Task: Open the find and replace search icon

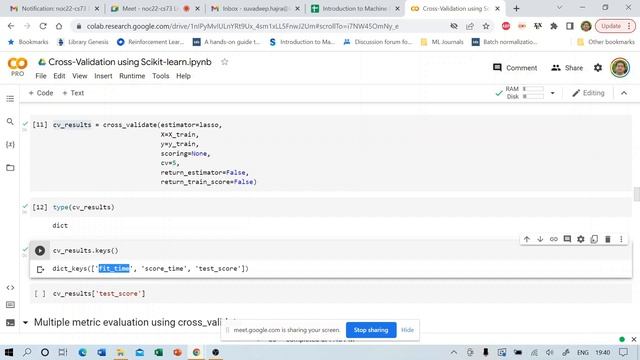Action: (10, 122)
